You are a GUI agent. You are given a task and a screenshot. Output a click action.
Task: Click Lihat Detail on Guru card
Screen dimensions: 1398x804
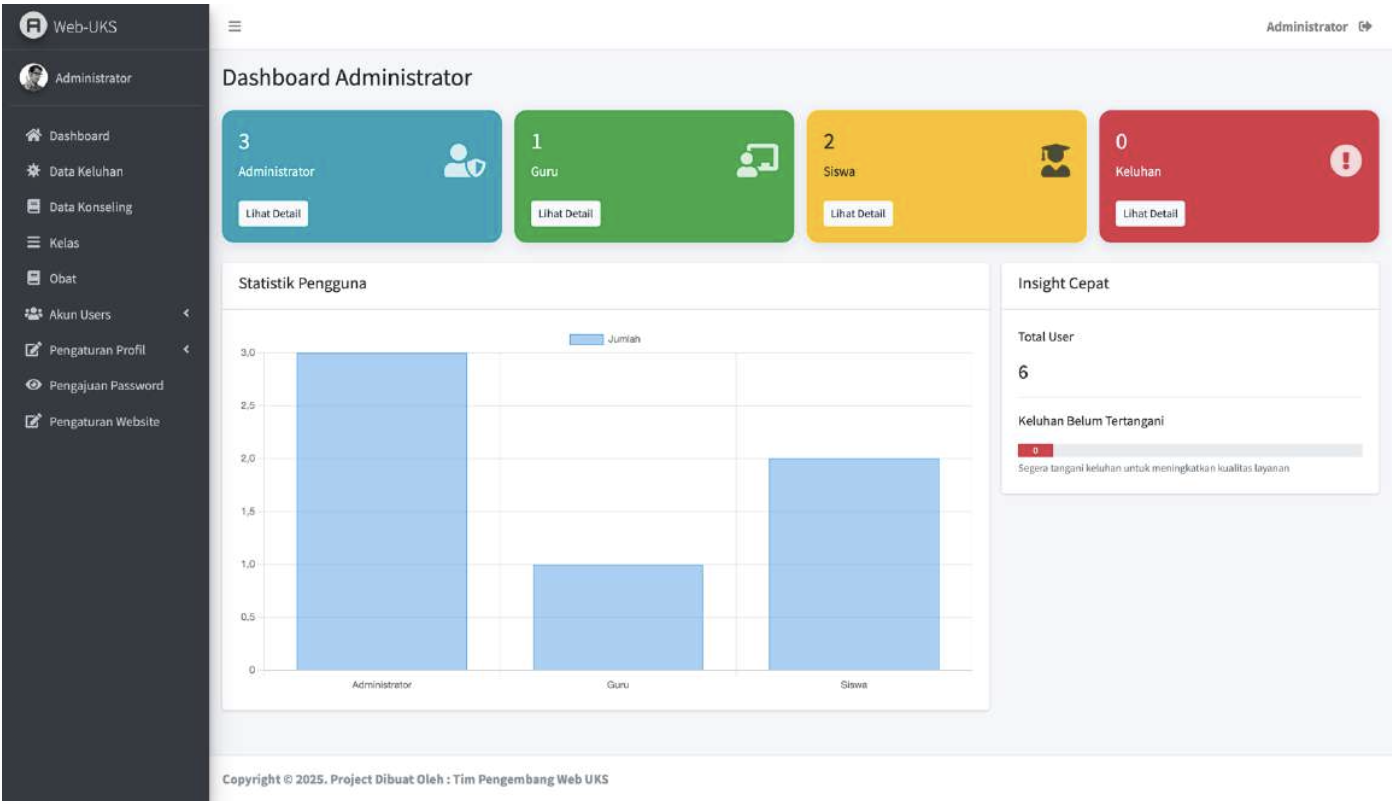point(565,214)
